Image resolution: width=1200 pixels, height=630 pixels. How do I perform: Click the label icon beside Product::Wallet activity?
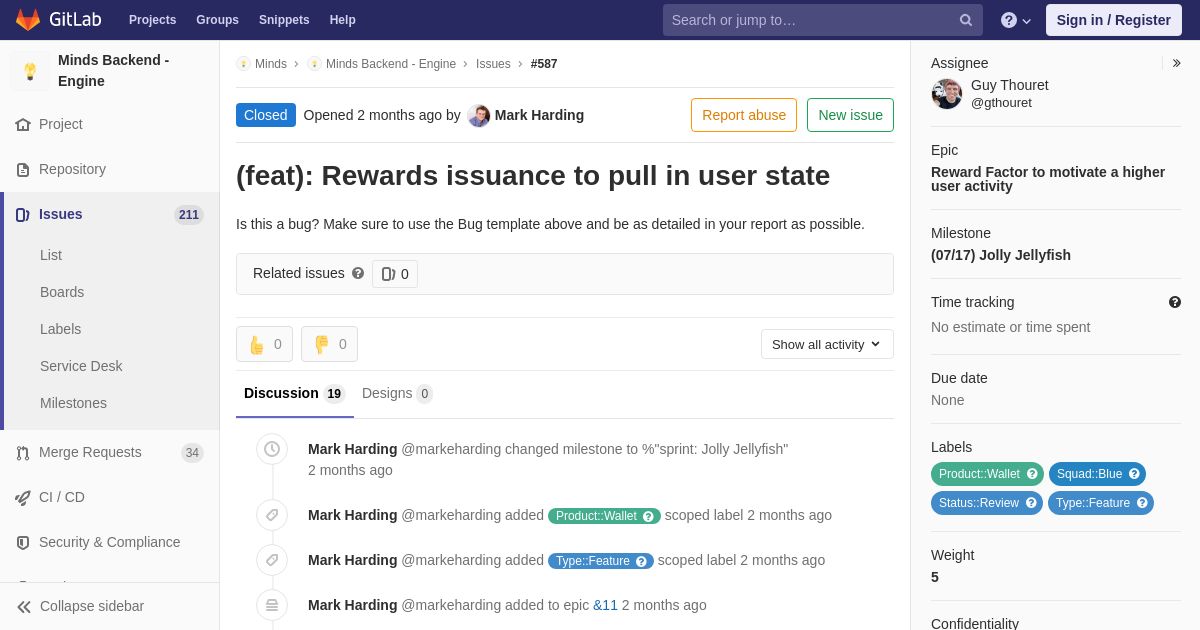click(x=272, y=515)
